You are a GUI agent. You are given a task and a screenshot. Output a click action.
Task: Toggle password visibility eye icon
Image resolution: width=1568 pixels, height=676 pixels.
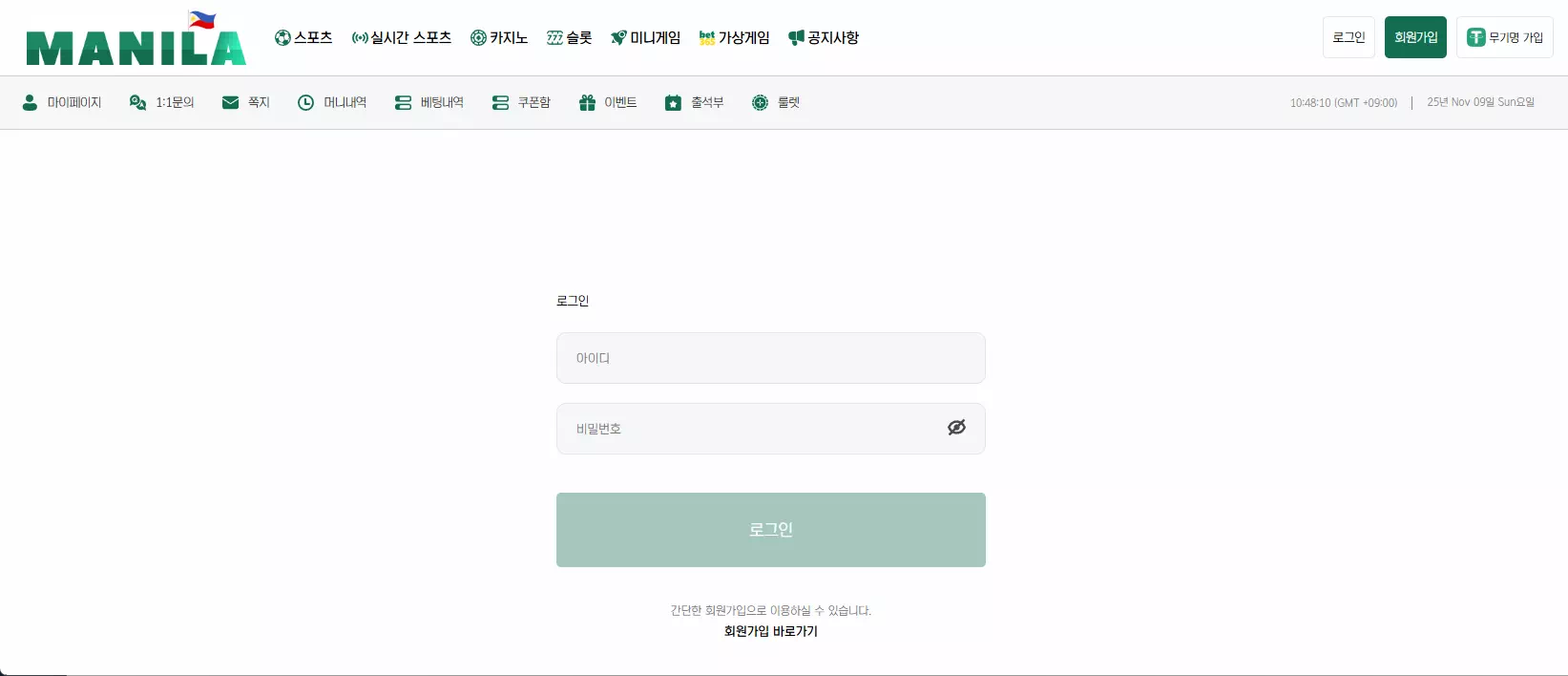[x=956, y=428]
